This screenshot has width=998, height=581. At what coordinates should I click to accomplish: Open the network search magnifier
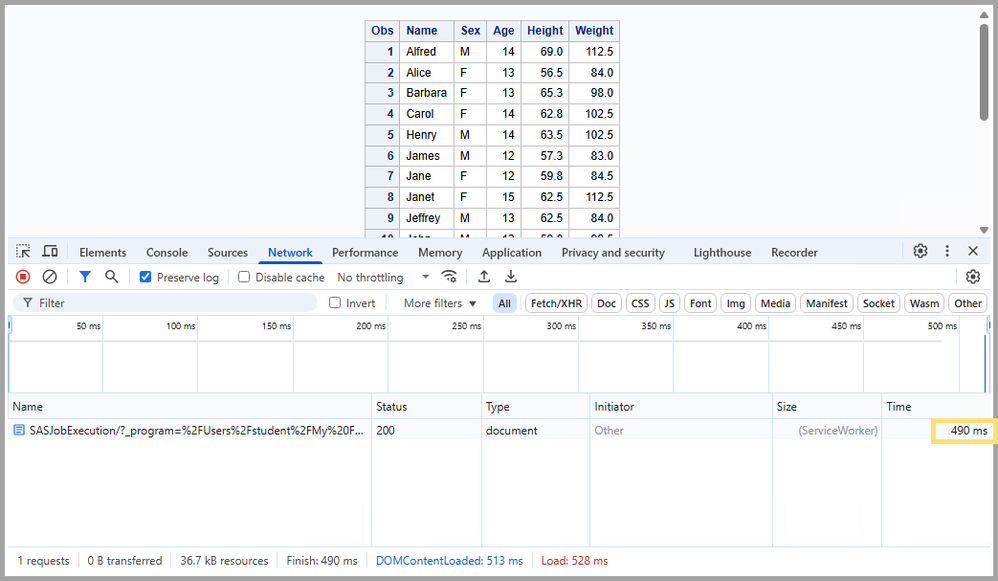pos(112,277)
